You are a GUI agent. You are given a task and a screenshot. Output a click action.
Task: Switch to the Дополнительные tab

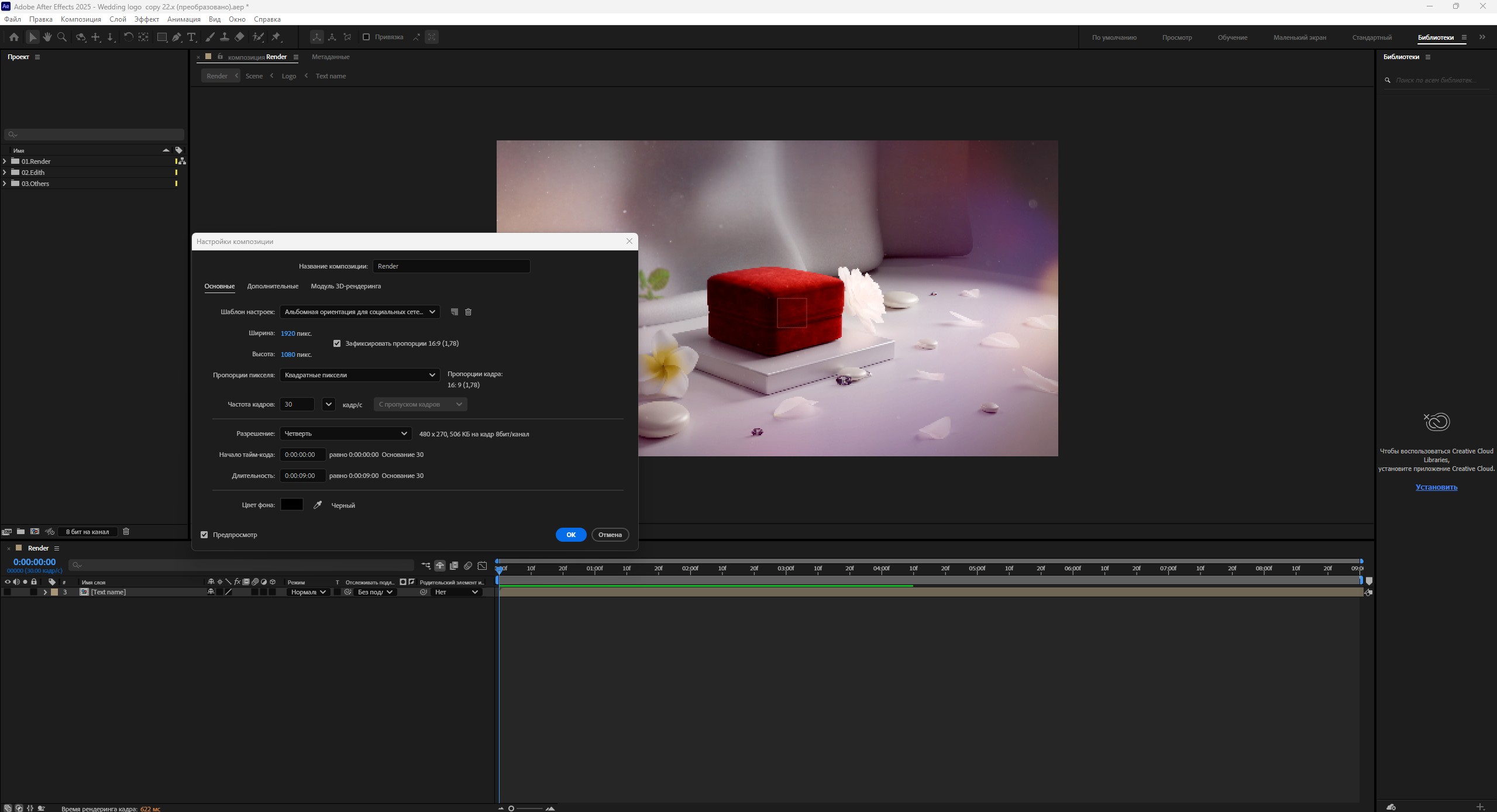[x=273, y=286]
